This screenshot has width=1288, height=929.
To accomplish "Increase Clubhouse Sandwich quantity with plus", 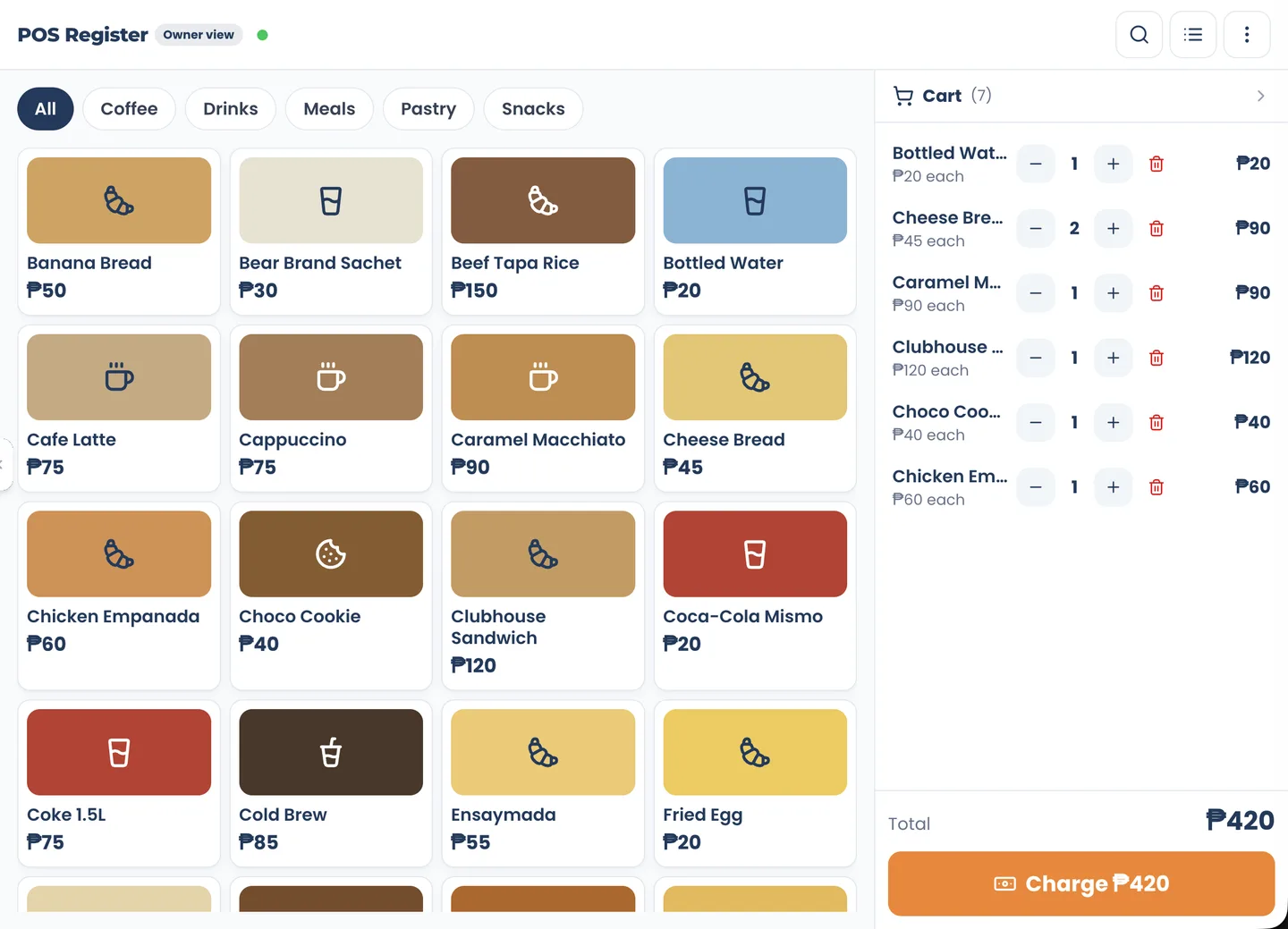I will coord(1113,358).
